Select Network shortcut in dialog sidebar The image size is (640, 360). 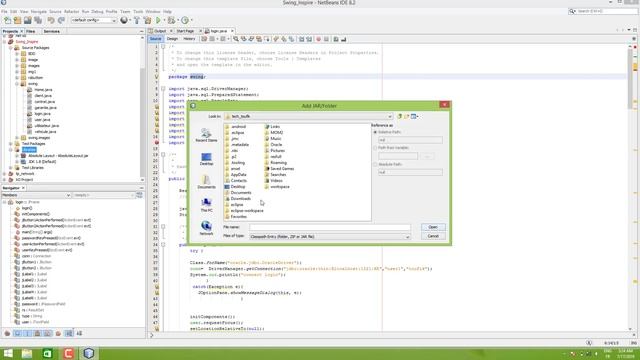(x=206, y=229)
